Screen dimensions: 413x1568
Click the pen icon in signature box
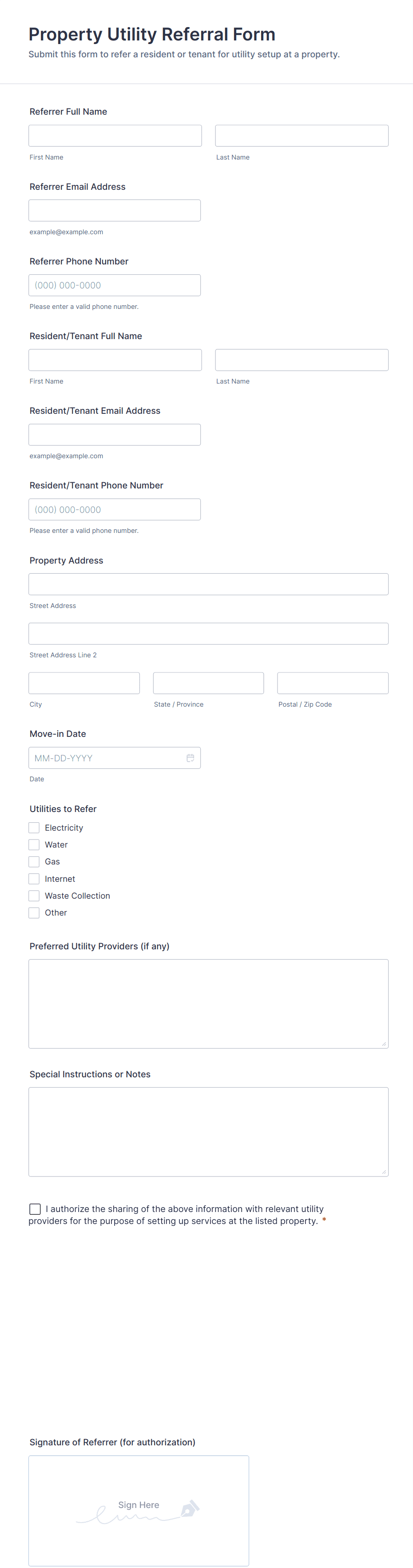[x=190, y=1508]
